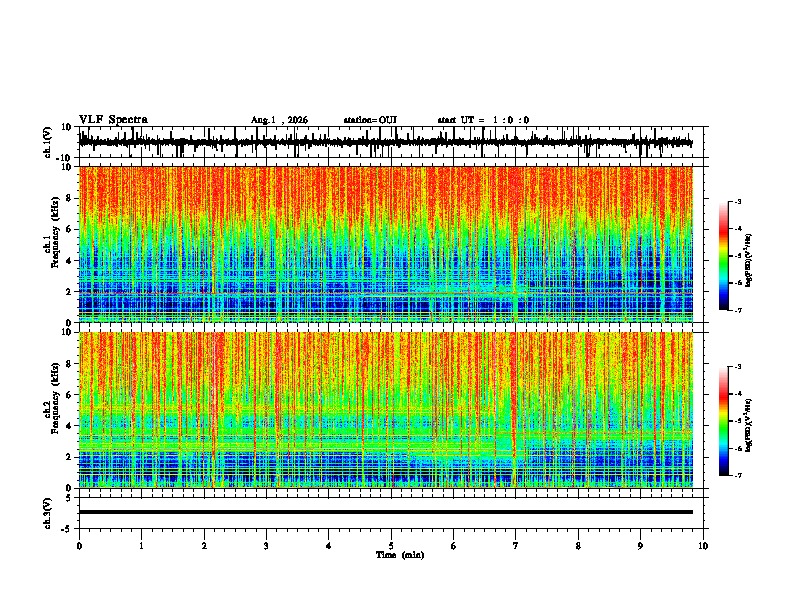Click time axis tick label "5"
The width and height of the screenshot is (792, 612).
point(391,546)
